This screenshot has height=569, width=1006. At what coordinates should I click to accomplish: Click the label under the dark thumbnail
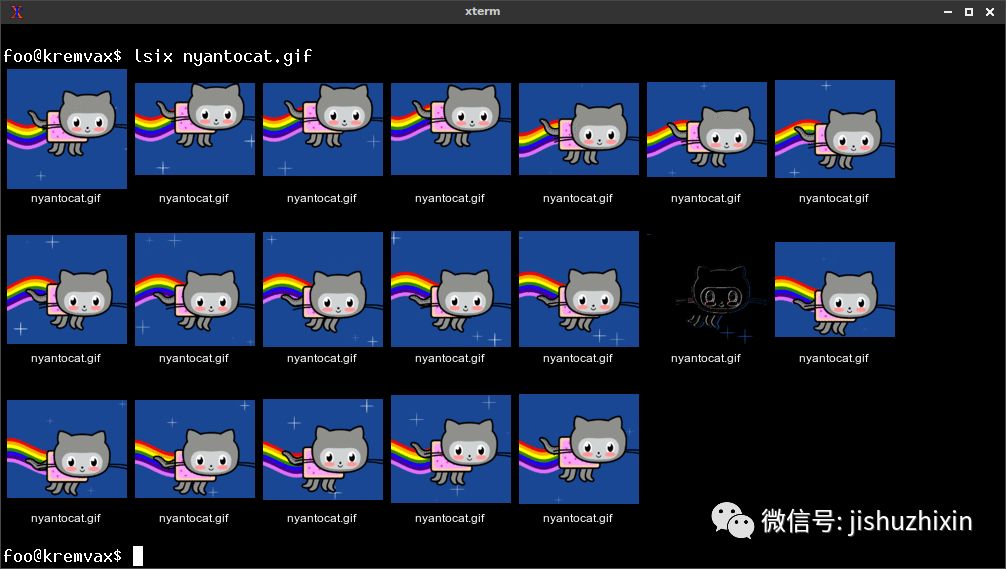706,358
